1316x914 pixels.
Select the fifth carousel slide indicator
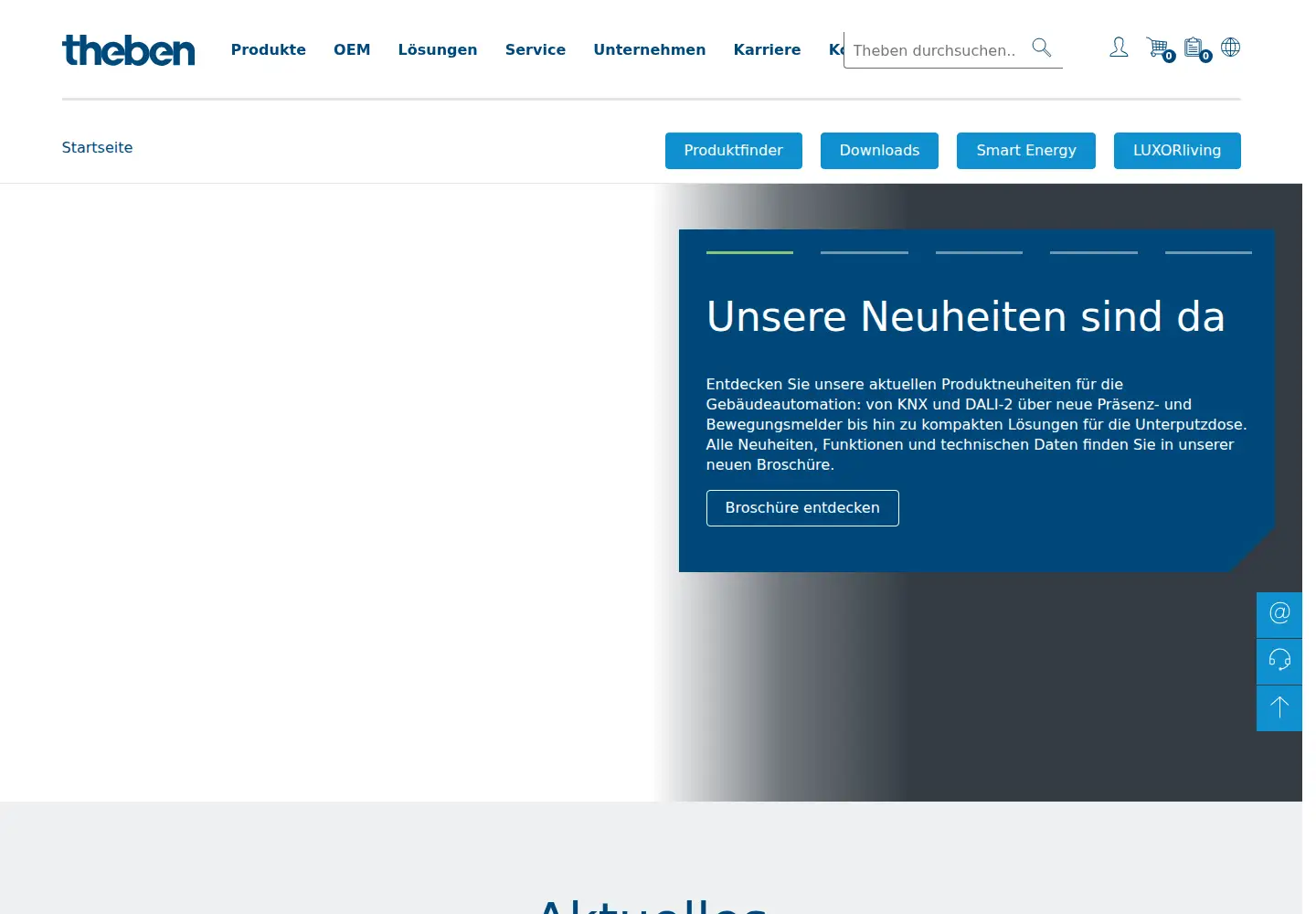1208,252
